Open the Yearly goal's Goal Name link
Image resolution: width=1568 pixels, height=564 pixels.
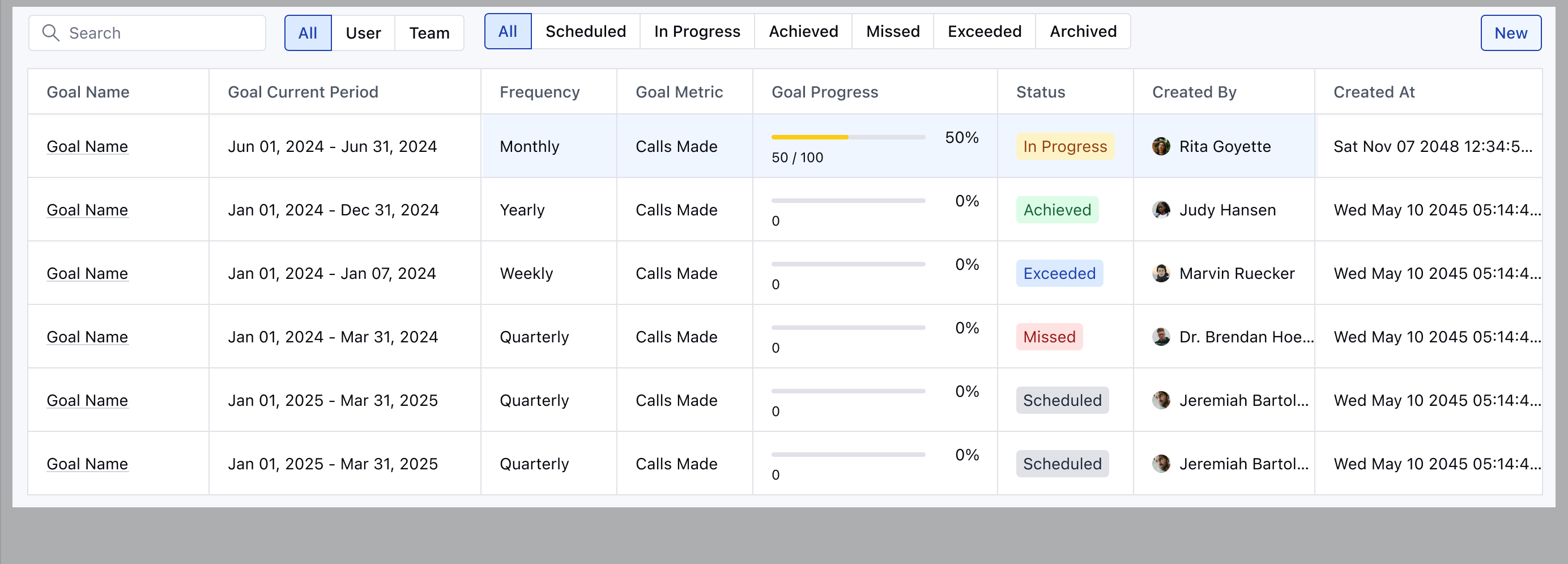tap(87, 210)
